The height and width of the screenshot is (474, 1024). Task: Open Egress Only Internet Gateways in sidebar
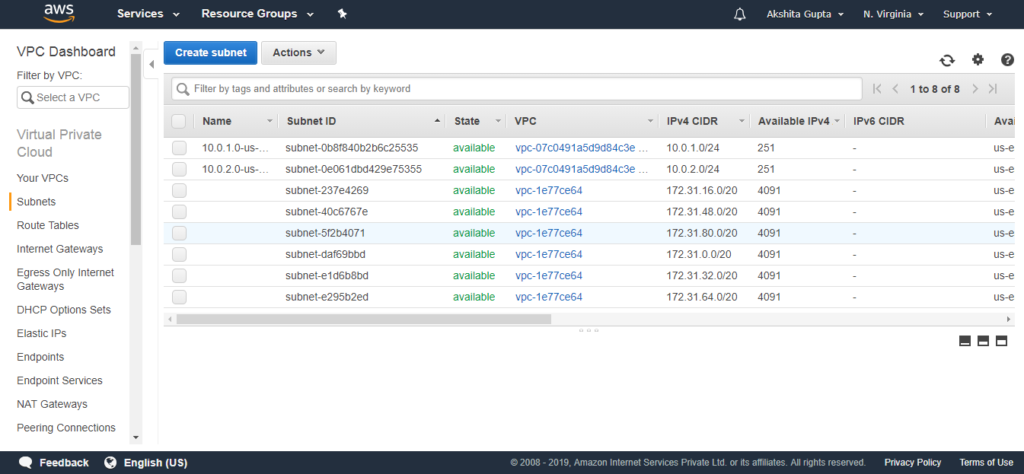pos(65,279)
